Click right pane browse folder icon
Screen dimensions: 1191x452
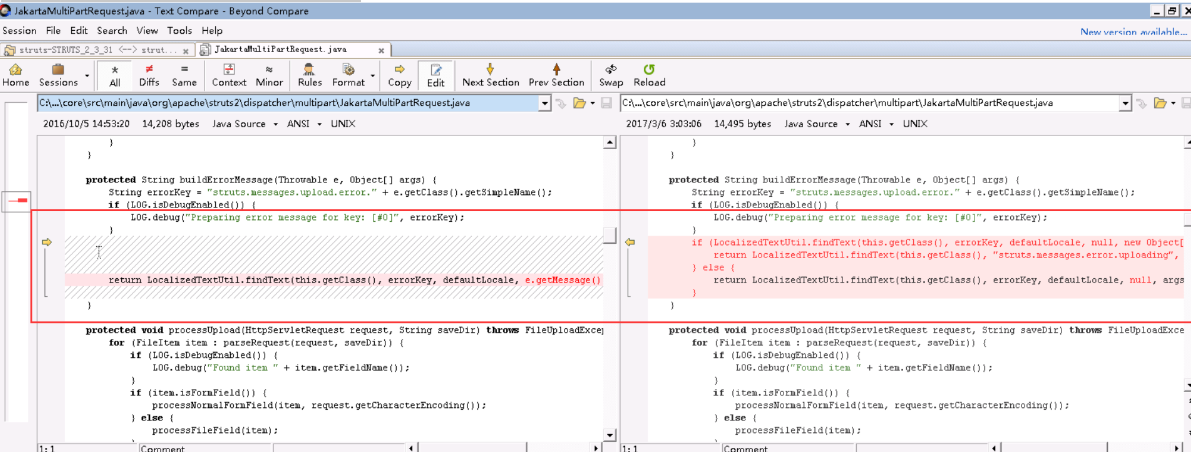(1161, 103)
